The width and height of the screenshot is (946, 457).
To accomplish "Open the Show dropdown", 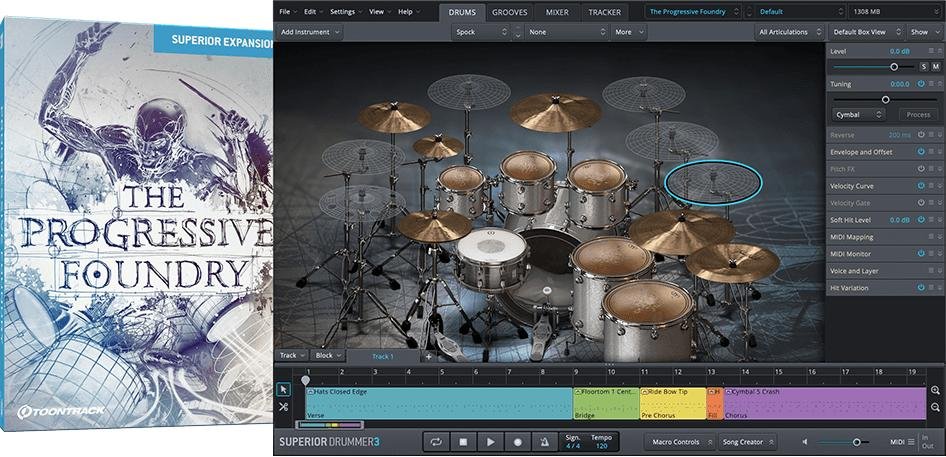I will pyautogui.click(x=924, y=32).
